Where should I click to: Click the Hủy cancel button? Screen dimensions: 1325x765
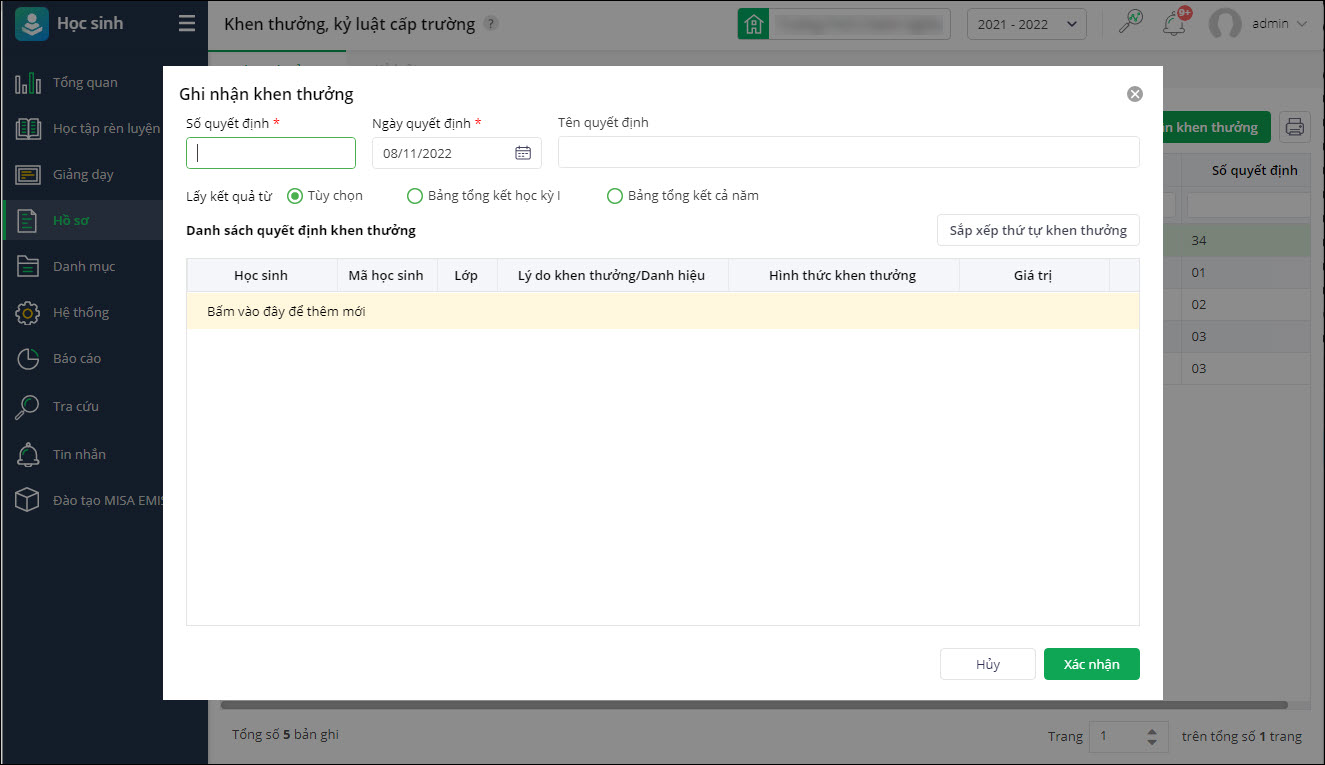(x=988, y=664)
